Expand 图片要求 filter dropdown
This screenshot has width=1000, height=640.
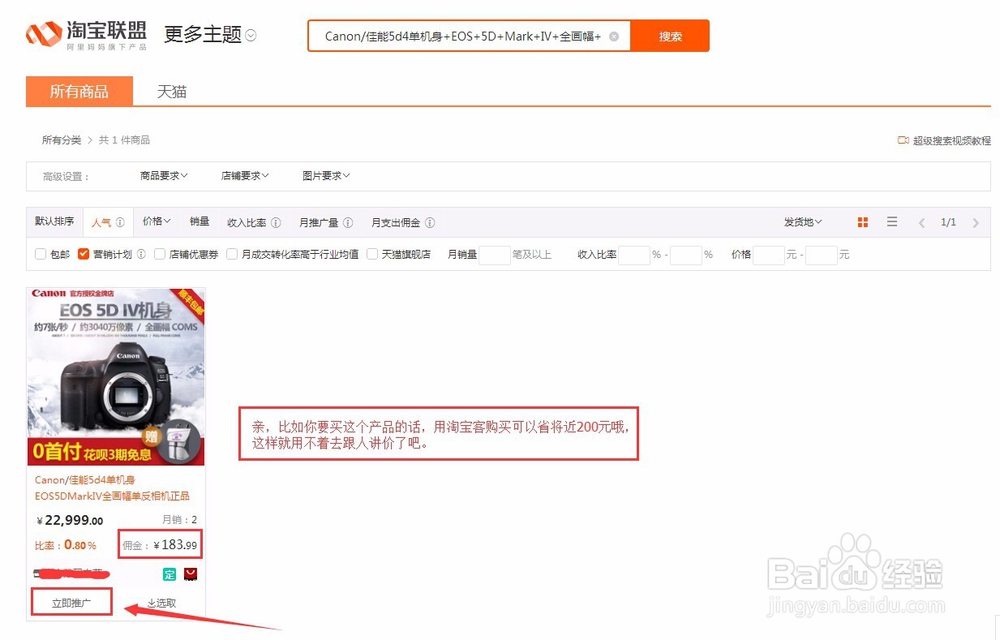[326, 175]
